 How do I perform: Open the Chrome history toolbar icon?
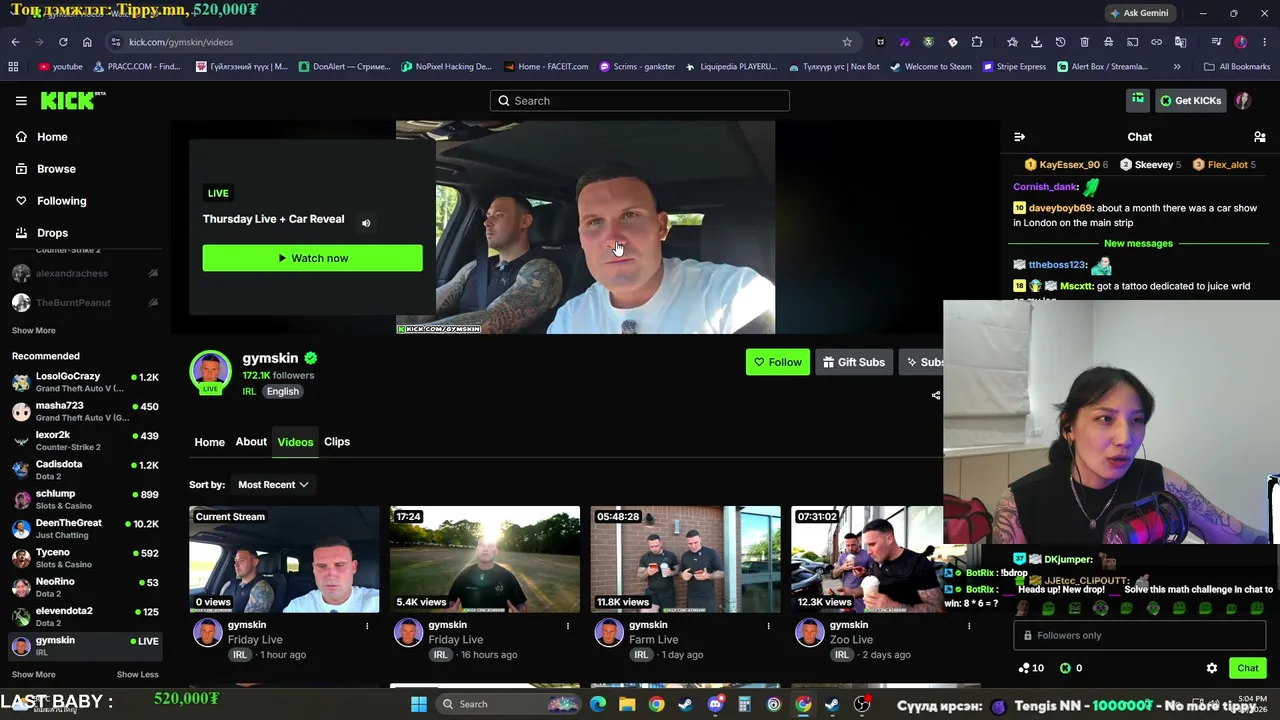coord(1060,42)
